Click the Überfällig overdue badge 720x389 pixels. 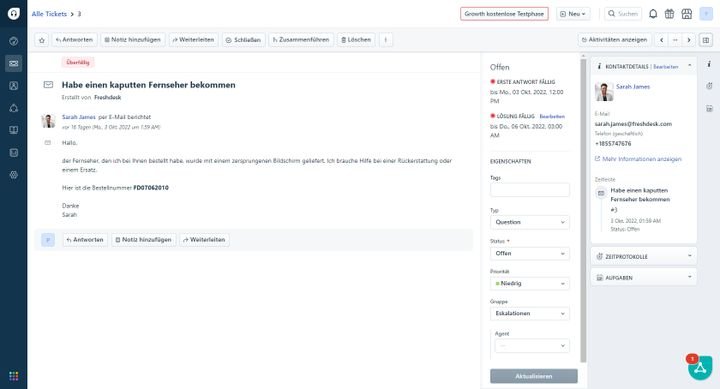point(78,62)
